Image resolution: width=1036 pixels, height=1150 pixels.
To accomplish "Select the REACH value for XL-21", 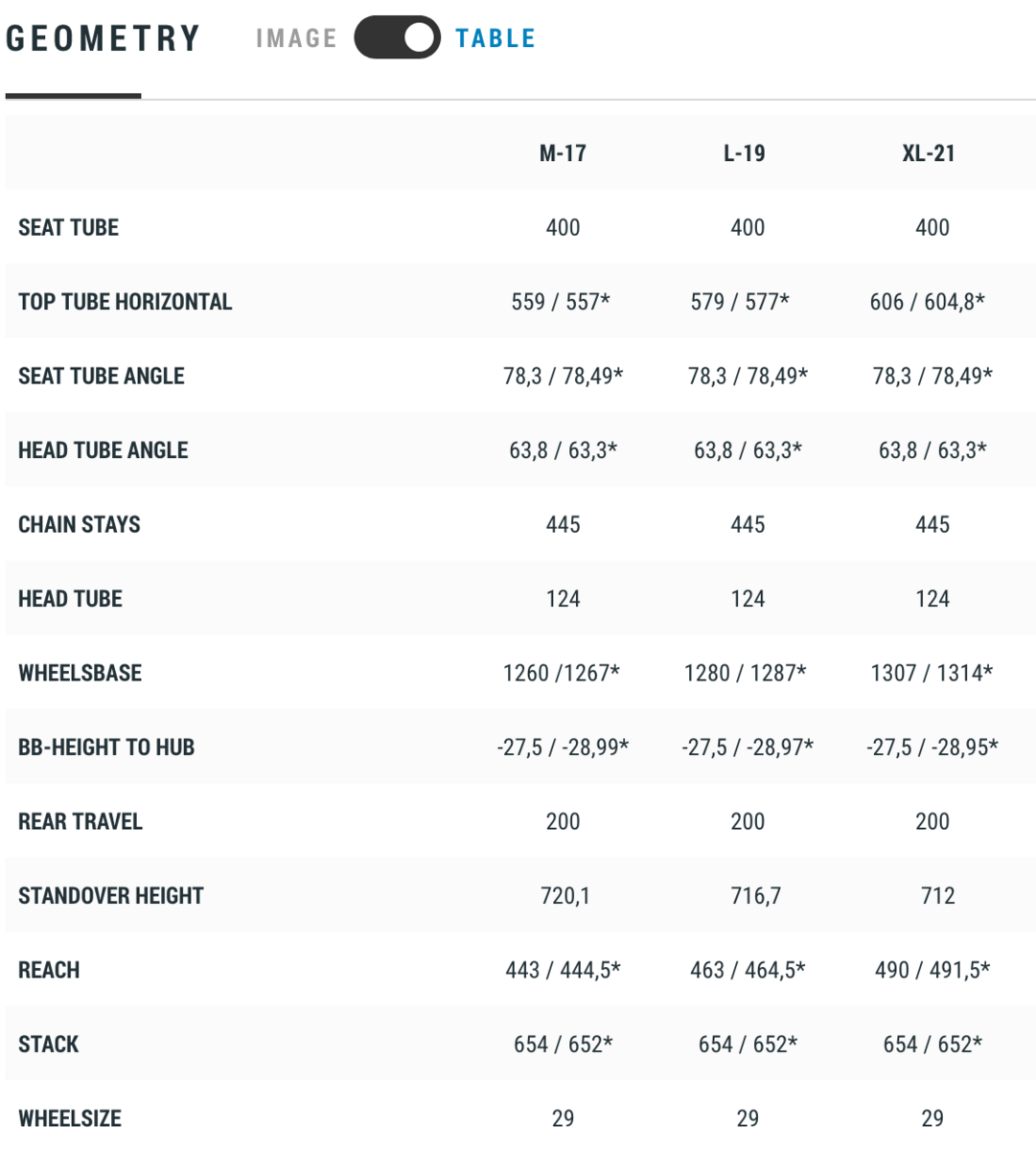I will click(932, 970).
